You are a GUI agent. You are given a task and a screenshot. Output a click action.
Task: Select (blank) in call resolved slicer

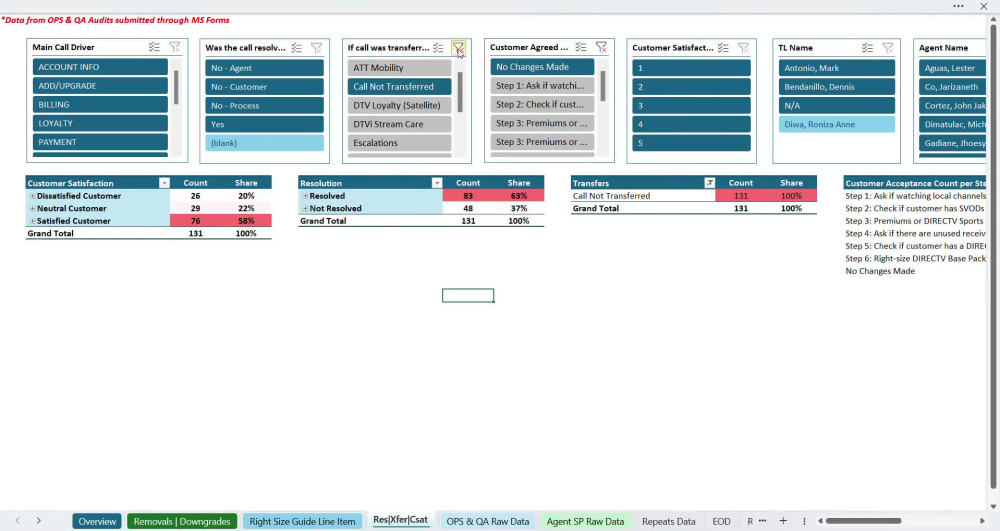click(265, 143)
